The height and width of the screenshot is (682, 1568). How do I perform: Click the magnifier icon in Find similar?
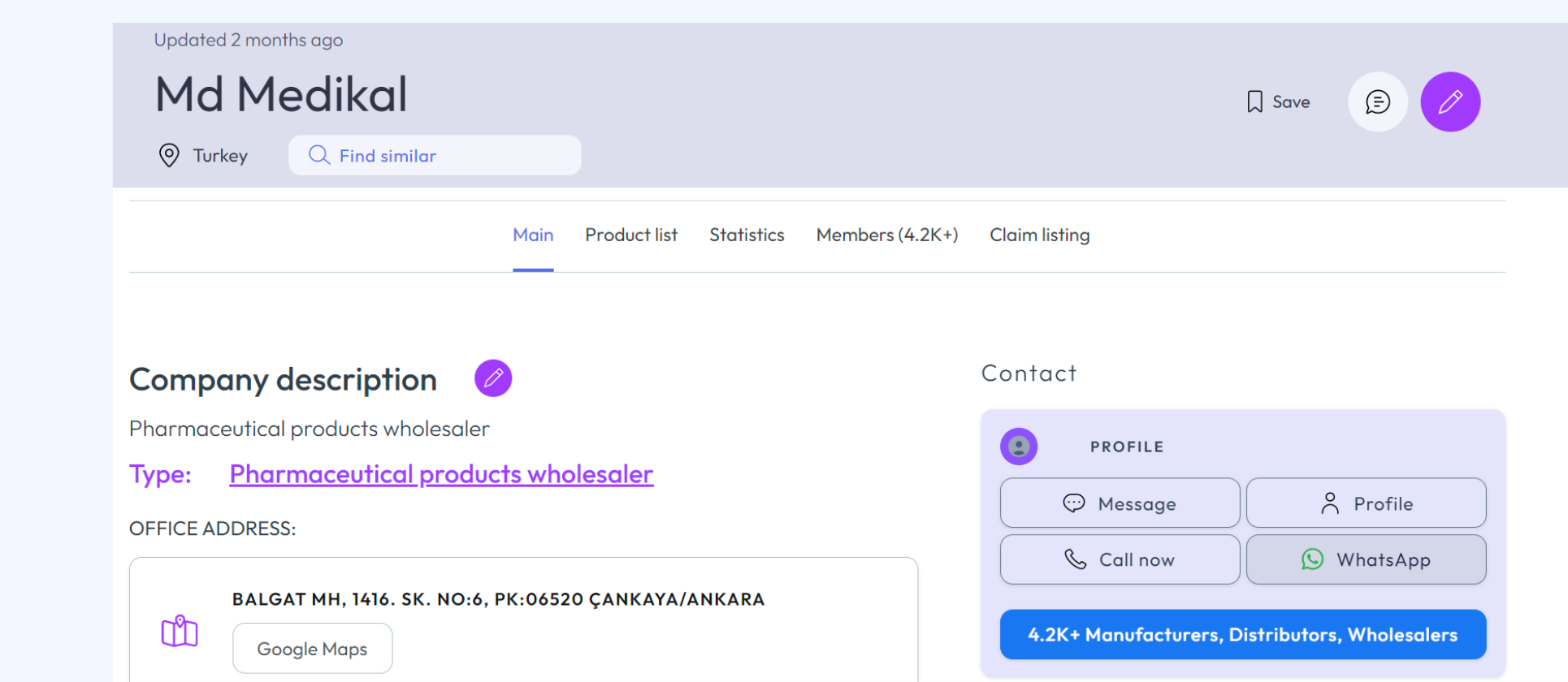pos(319,155)
